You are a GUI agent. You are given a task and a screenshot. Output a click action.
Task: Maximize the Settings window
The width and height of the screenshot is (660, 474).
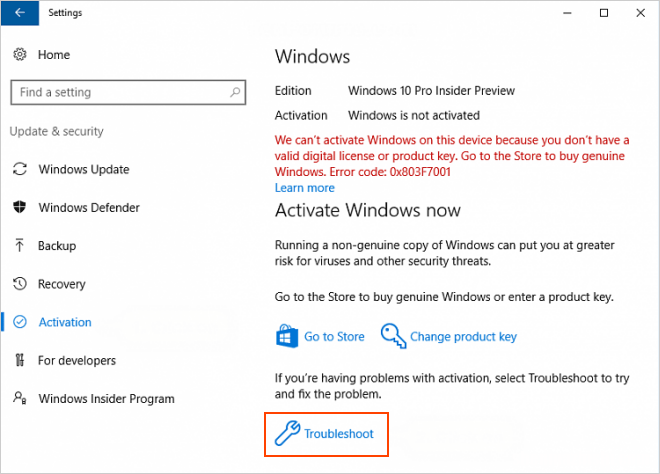pos(603,13)
